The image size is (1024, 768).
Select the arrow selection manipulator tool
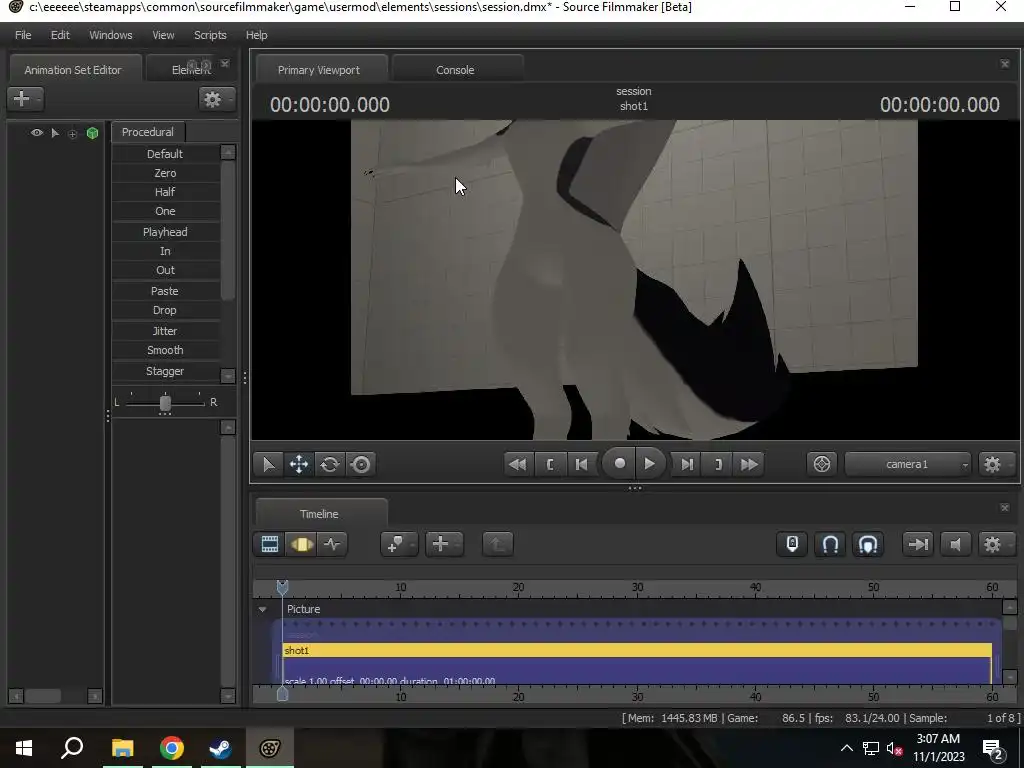(x=268, y=464)
